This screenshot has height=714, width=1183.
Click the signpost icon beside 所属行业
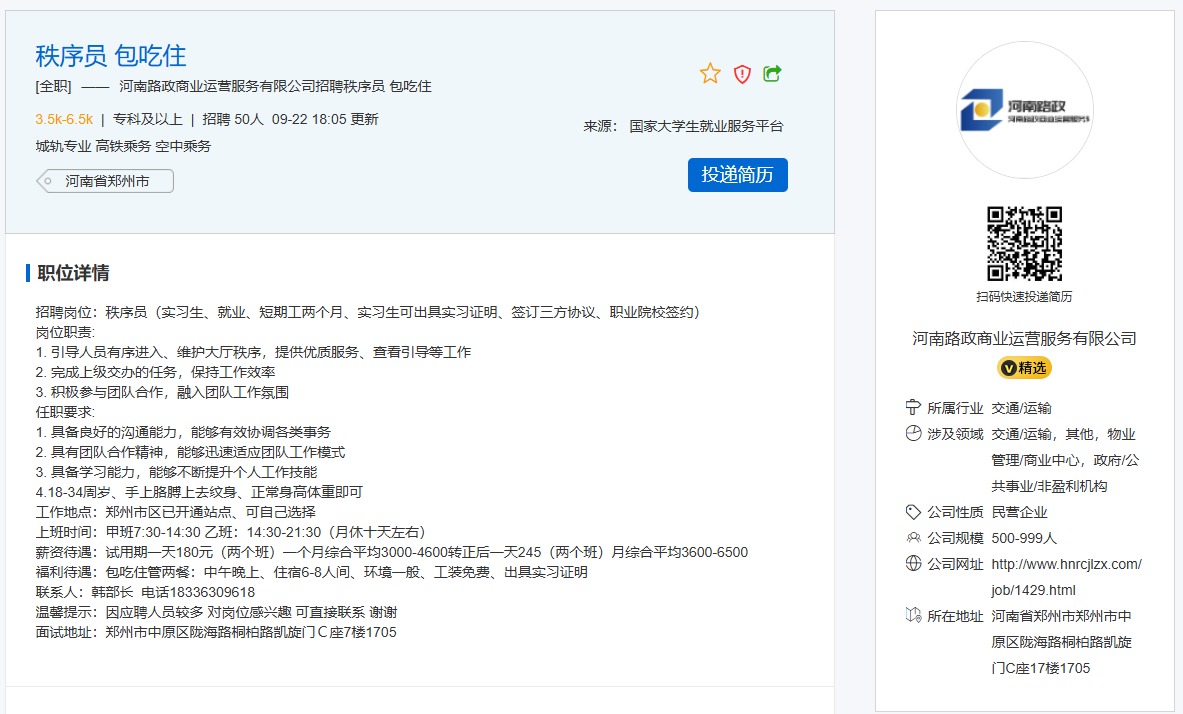912,408
